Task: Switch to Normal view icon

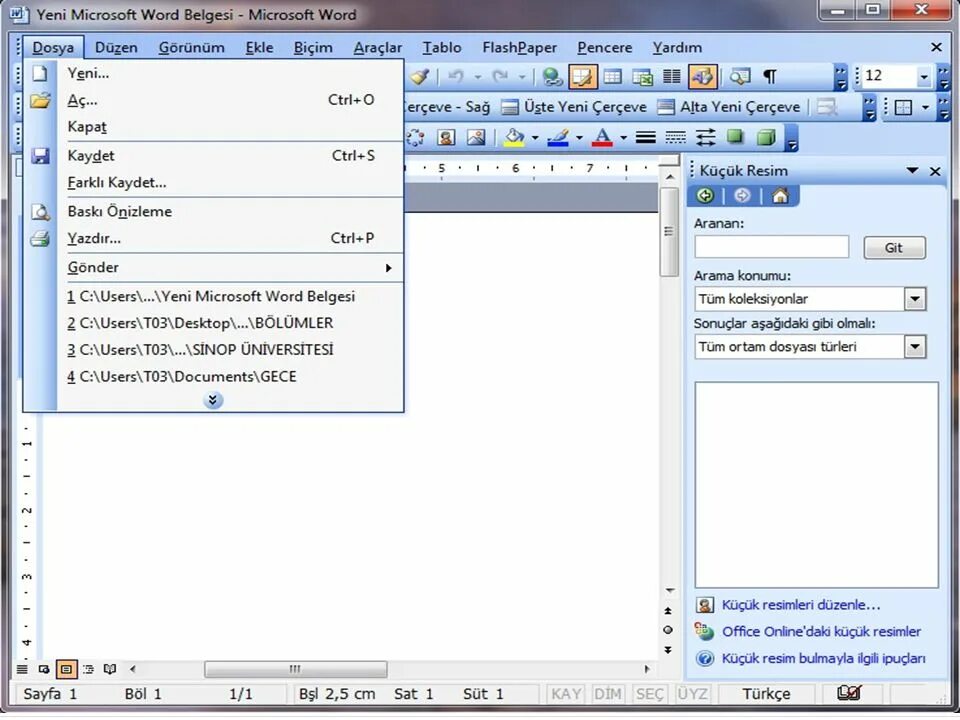Action: [x=22, y=669]
